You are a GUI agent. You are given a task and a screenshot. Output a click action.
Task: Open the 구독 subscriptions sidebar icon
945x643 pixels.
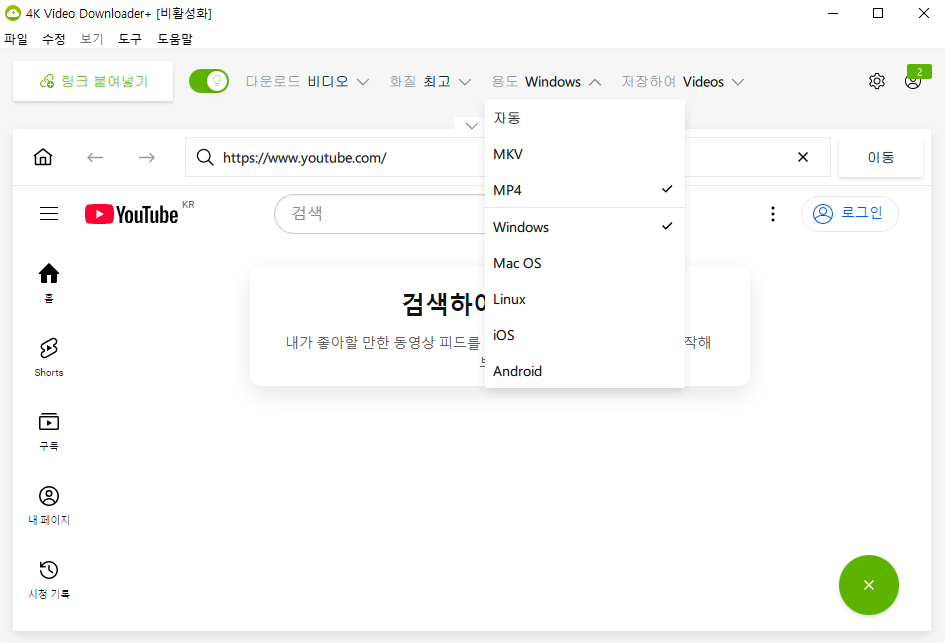49,431
